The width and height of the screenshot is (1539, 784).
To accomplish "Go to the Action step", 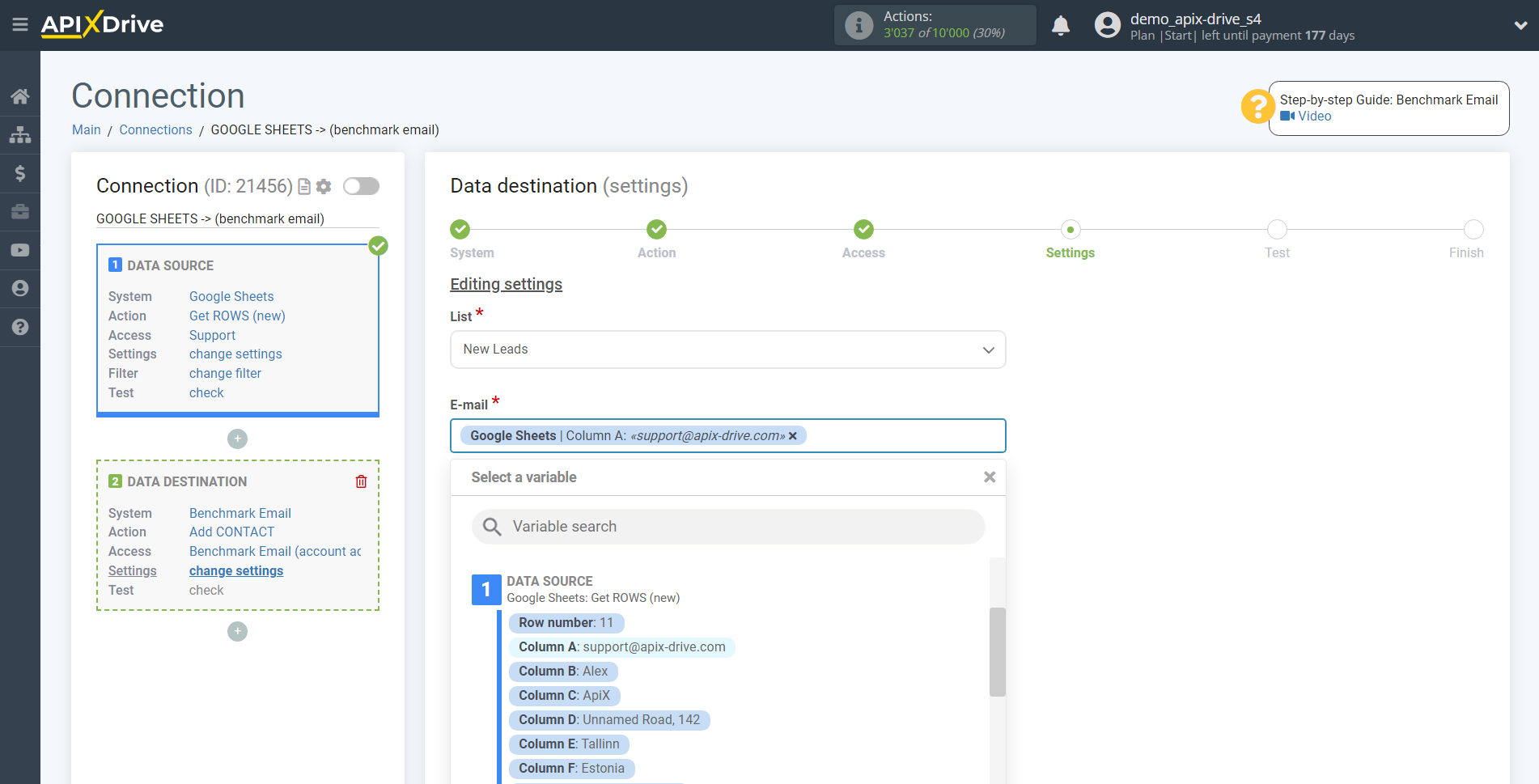I will [656, 230].
